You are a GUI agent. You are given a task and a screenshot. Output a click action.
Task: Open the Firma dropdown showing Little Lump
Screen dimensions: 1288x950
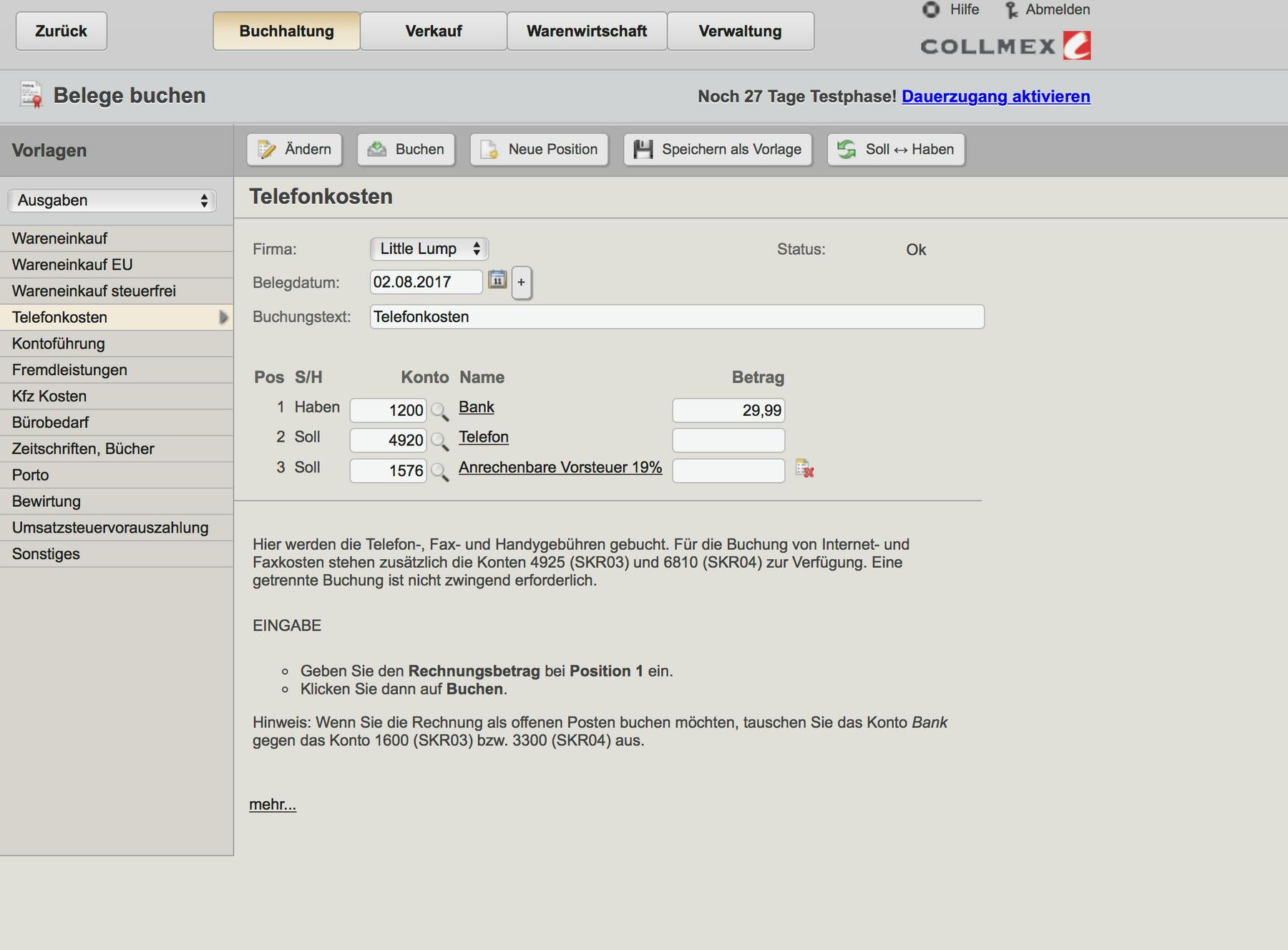point(429,249)
